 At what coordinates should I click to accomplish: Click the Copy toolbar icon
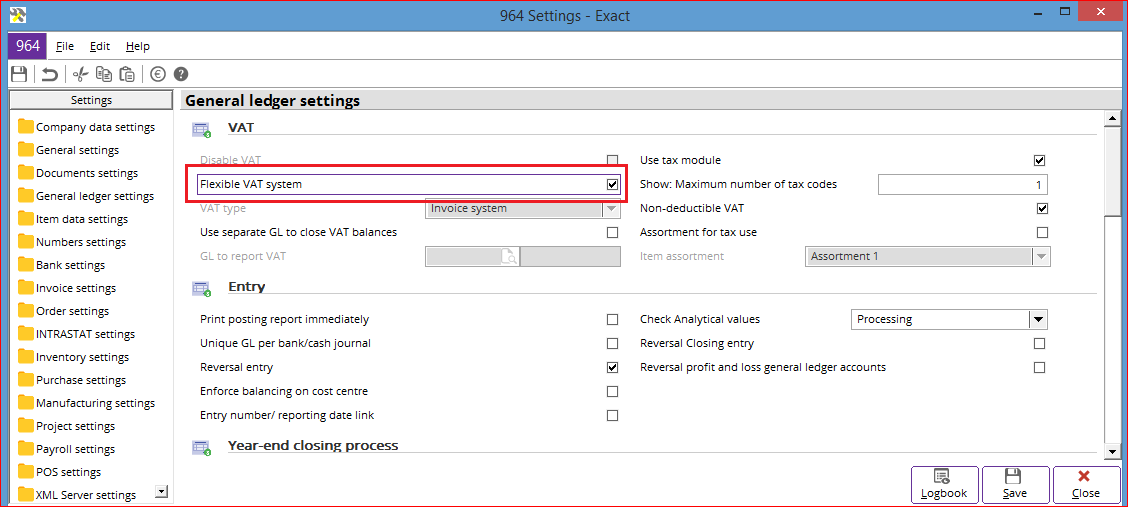[x=104, y=74]
